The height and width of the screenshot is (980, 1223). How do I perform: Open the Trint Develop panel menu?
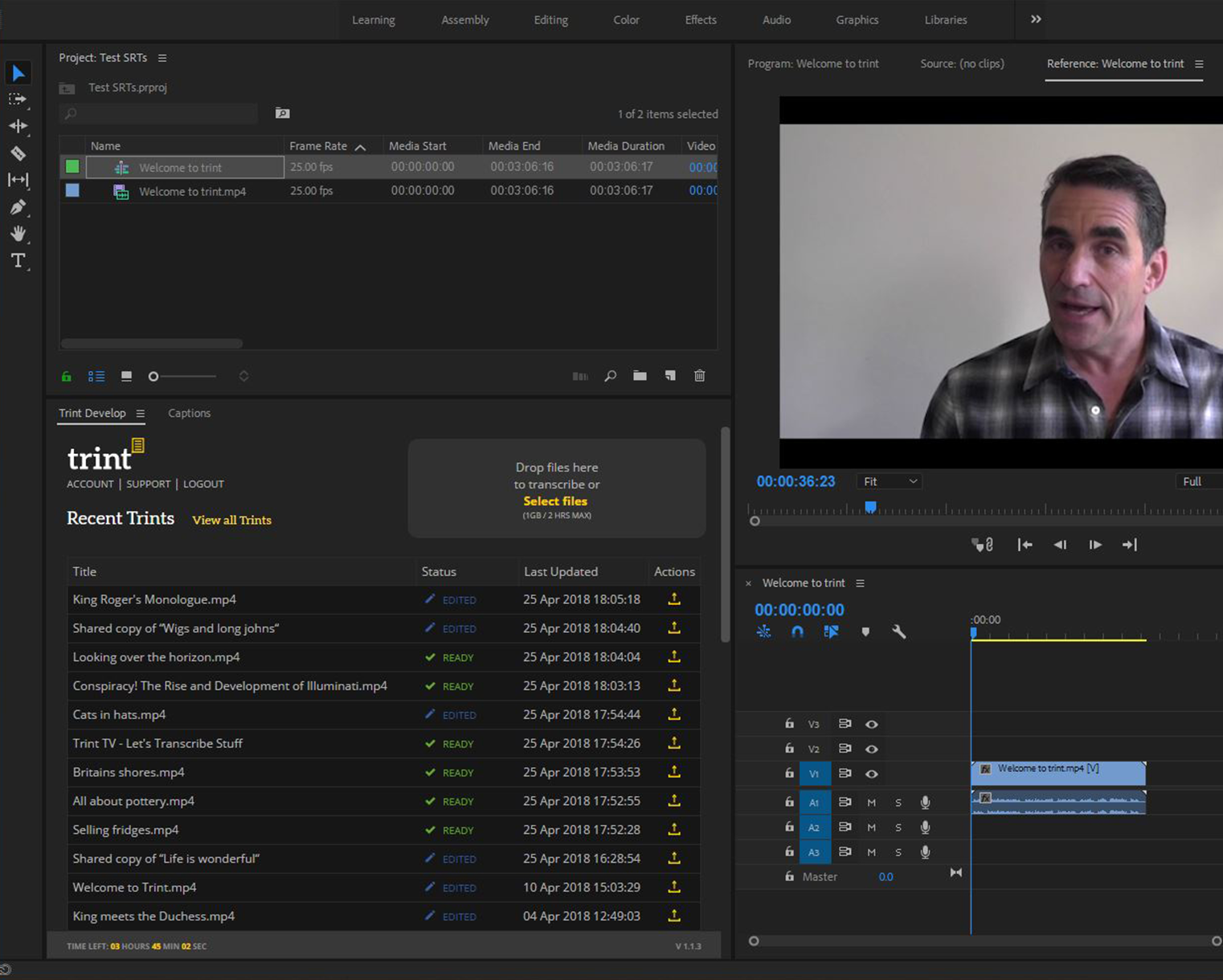point(141,414)
